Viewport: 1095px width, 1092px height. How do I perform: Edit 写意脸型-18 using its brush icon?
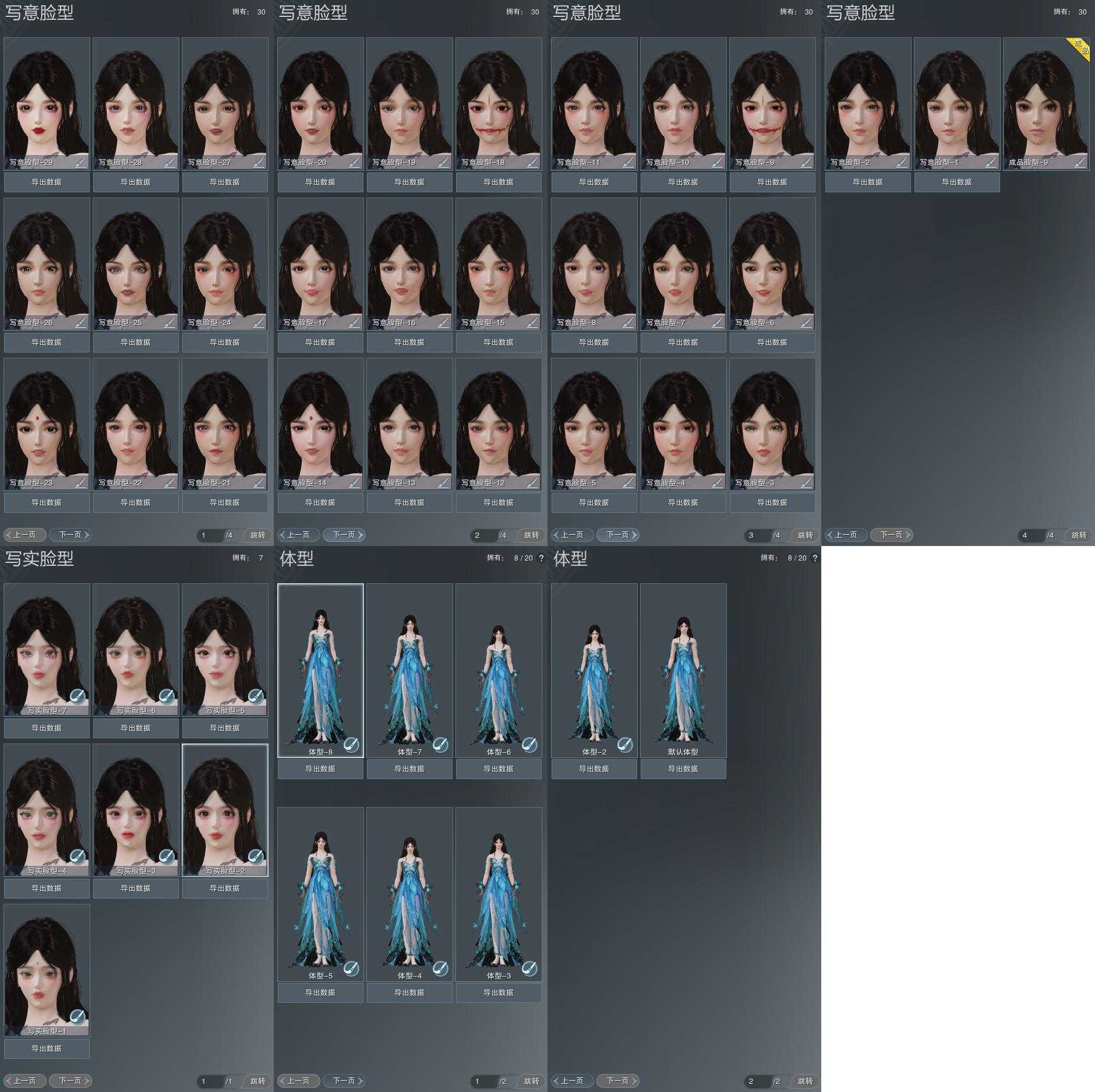532,161
